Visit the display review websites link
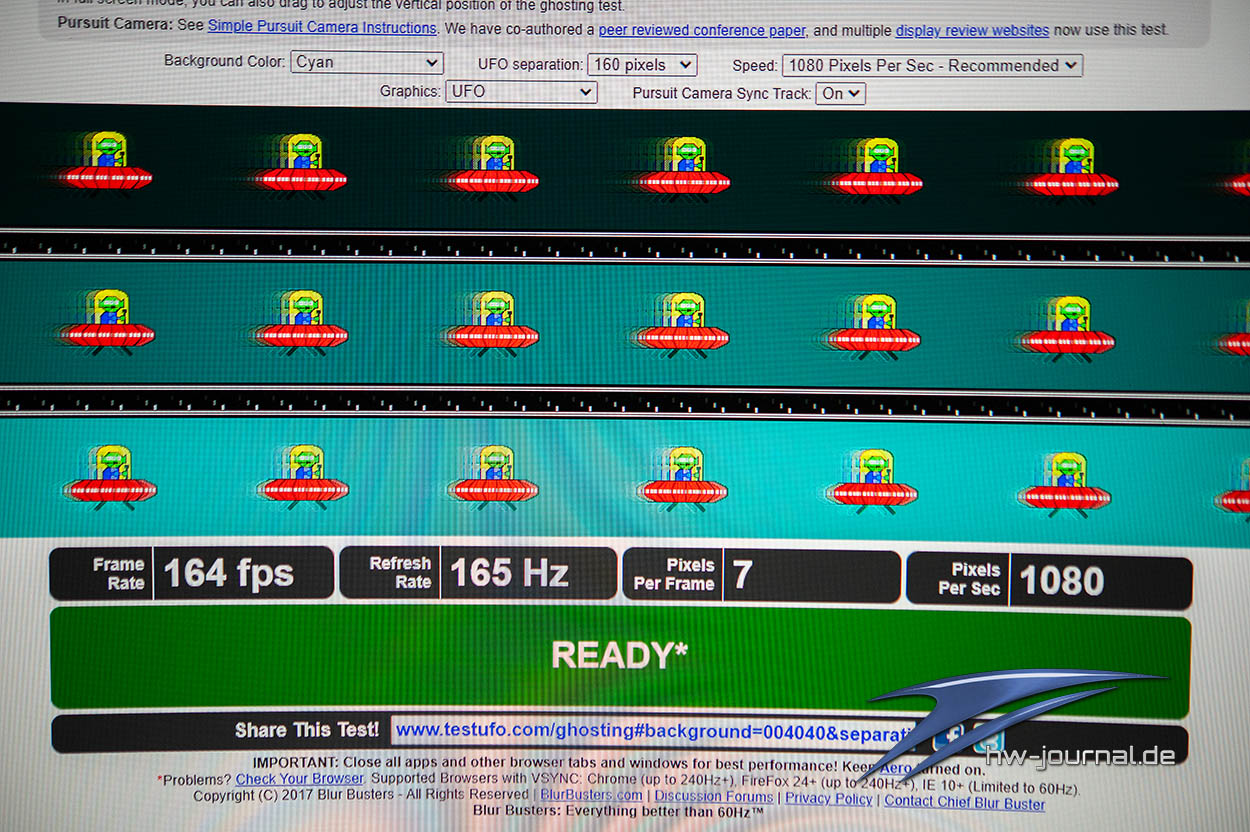1250x832 pixels. click(x=972, y=30)
